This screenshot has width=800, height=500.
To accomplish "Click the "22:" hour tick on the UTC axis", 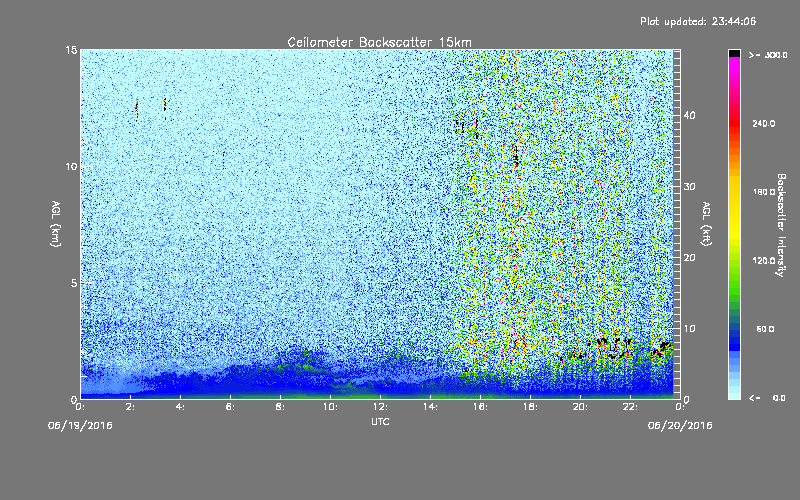I will [631, 407].
